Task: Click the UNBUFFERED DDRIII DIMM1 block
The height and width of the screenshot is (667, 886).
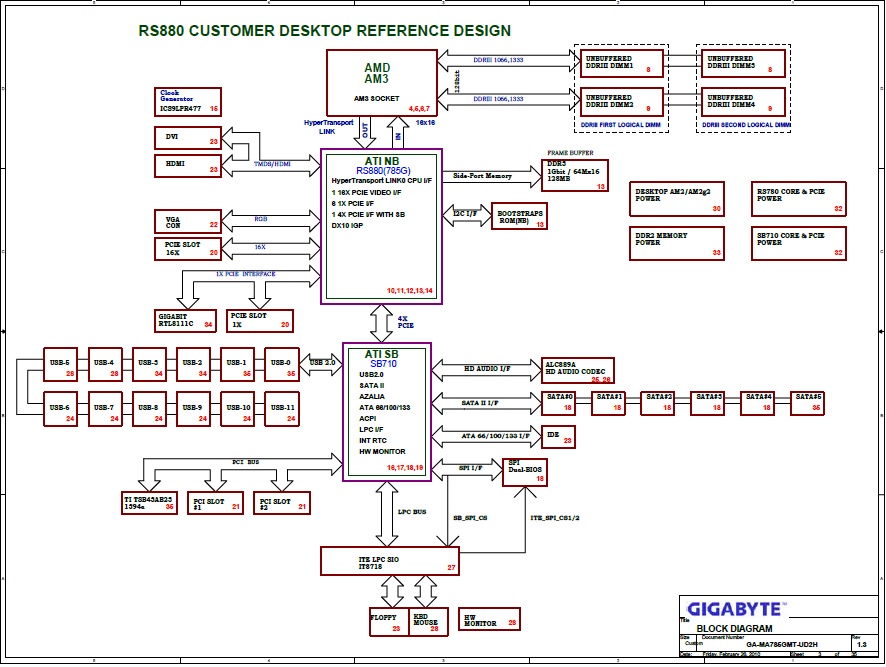Action: pyautogui.click(x=621, y=64)
